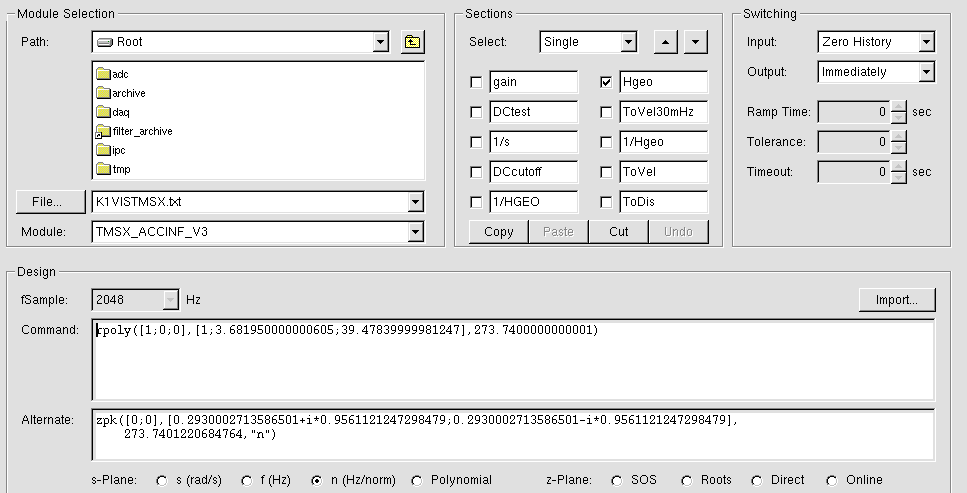Open the Path Root dropdown

[379, 42]
